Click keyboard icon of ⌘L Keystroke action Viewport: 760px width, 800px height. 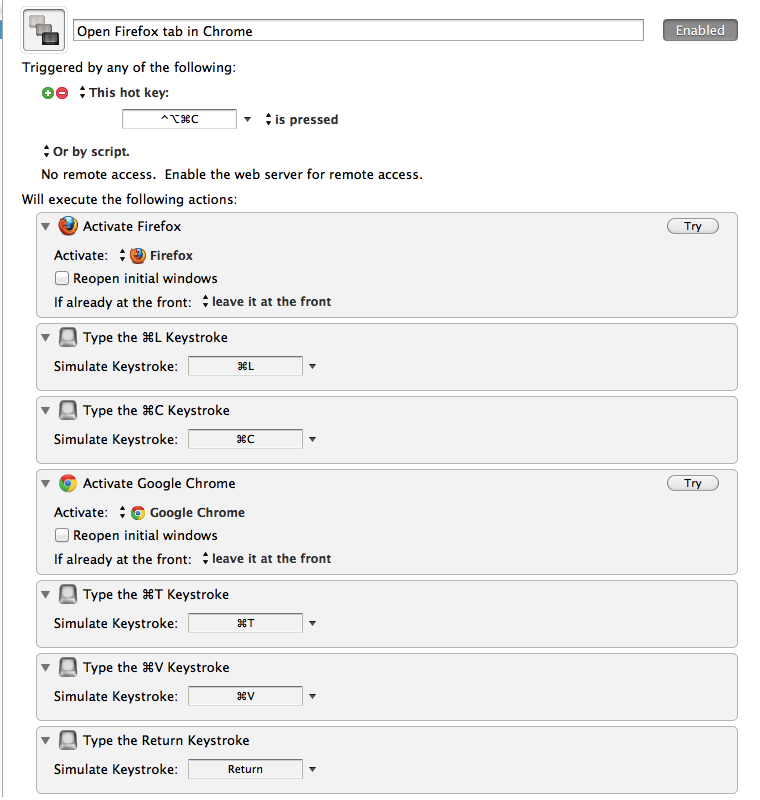tap(68, 337)
